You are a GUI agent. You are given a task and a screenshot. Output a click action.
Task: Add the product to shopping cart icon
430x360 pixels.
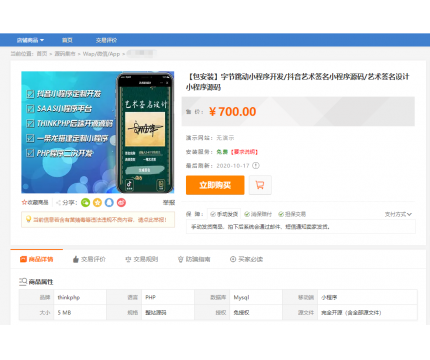pos(260,185)
